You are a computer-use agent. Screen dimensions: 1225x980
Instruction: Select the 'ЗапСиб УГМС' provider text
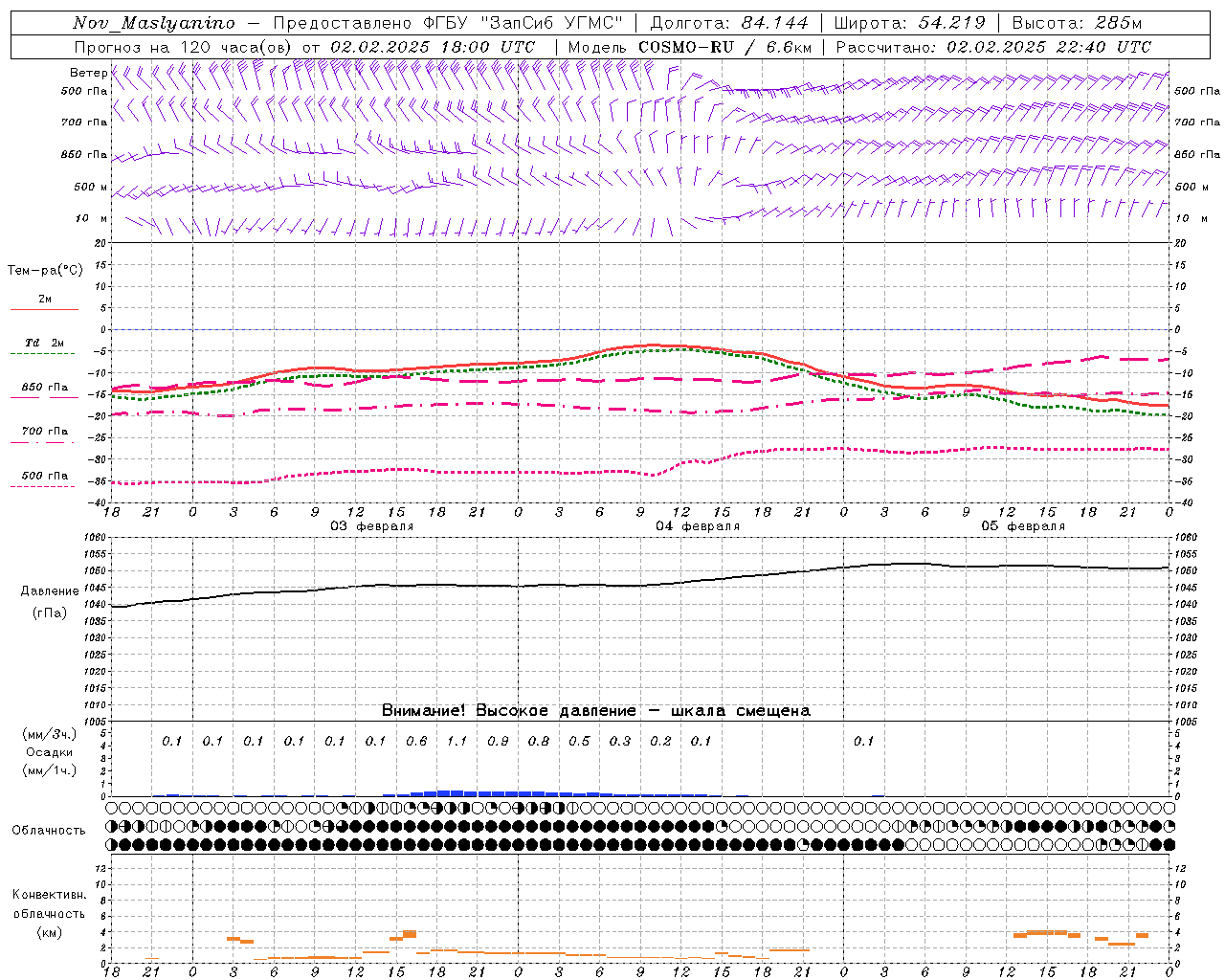pos(551,23)
